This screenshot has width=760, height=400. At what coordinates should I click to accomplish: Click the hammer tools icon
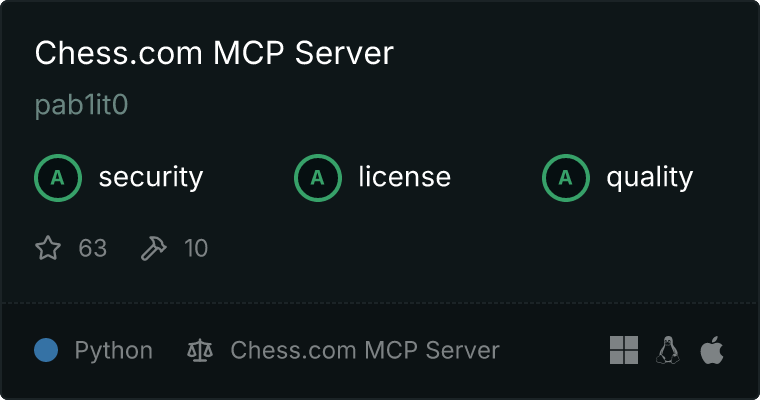(x=154, y=248)
